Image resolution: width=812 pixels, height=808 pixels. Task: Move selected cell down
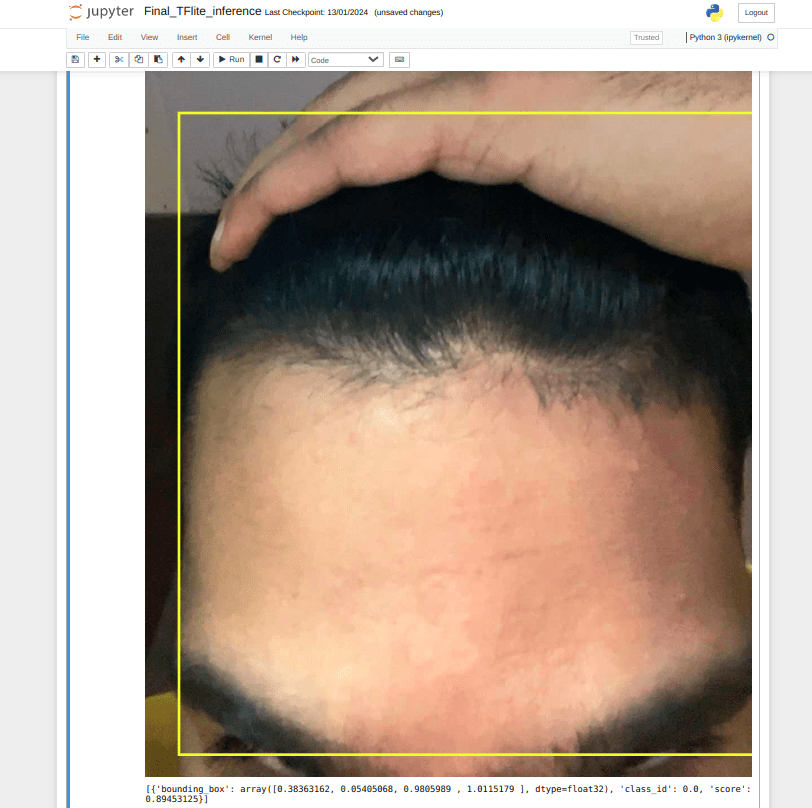[x=200, y=60]
